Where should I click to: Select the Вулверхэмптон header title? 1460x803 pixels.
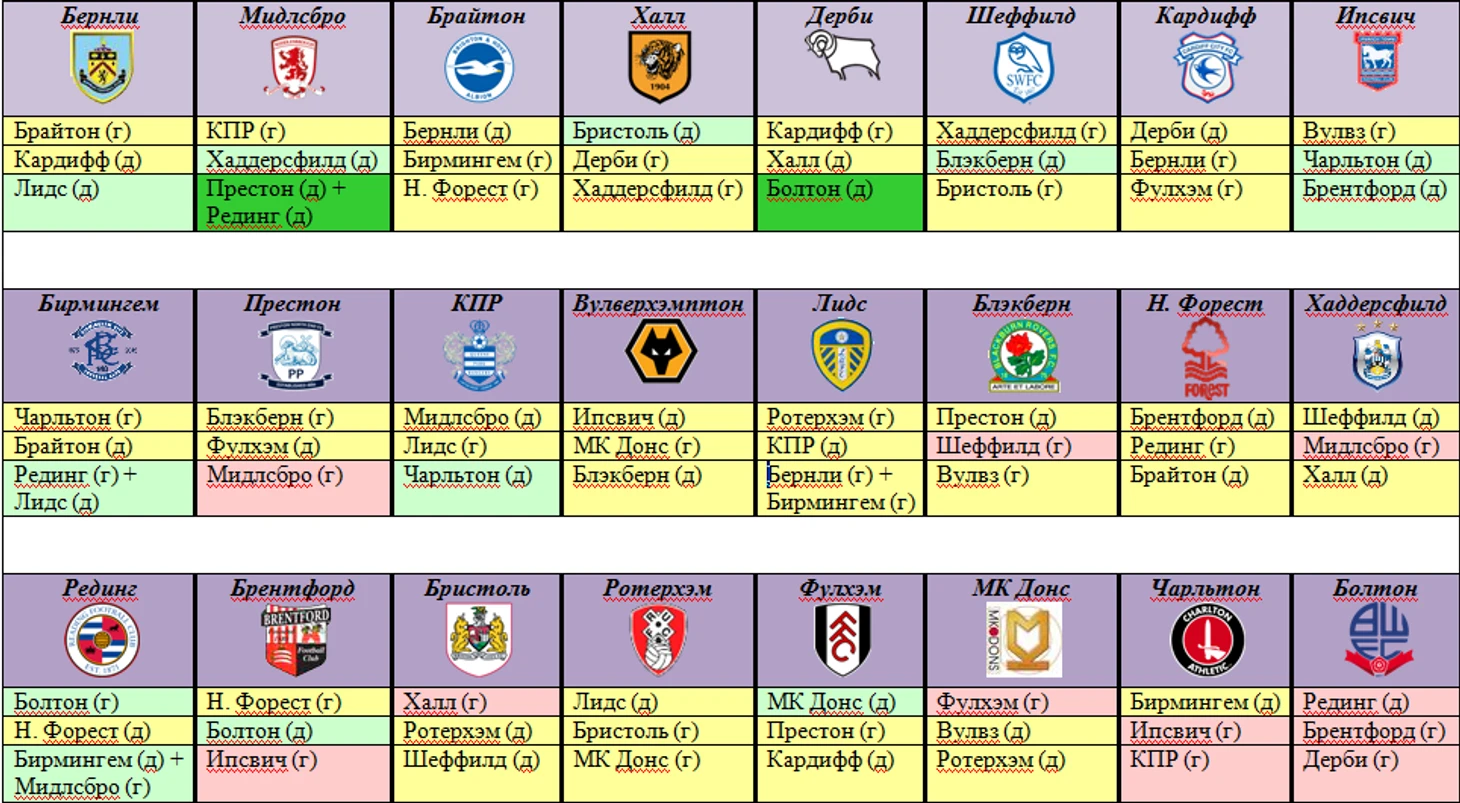point(659,303)
